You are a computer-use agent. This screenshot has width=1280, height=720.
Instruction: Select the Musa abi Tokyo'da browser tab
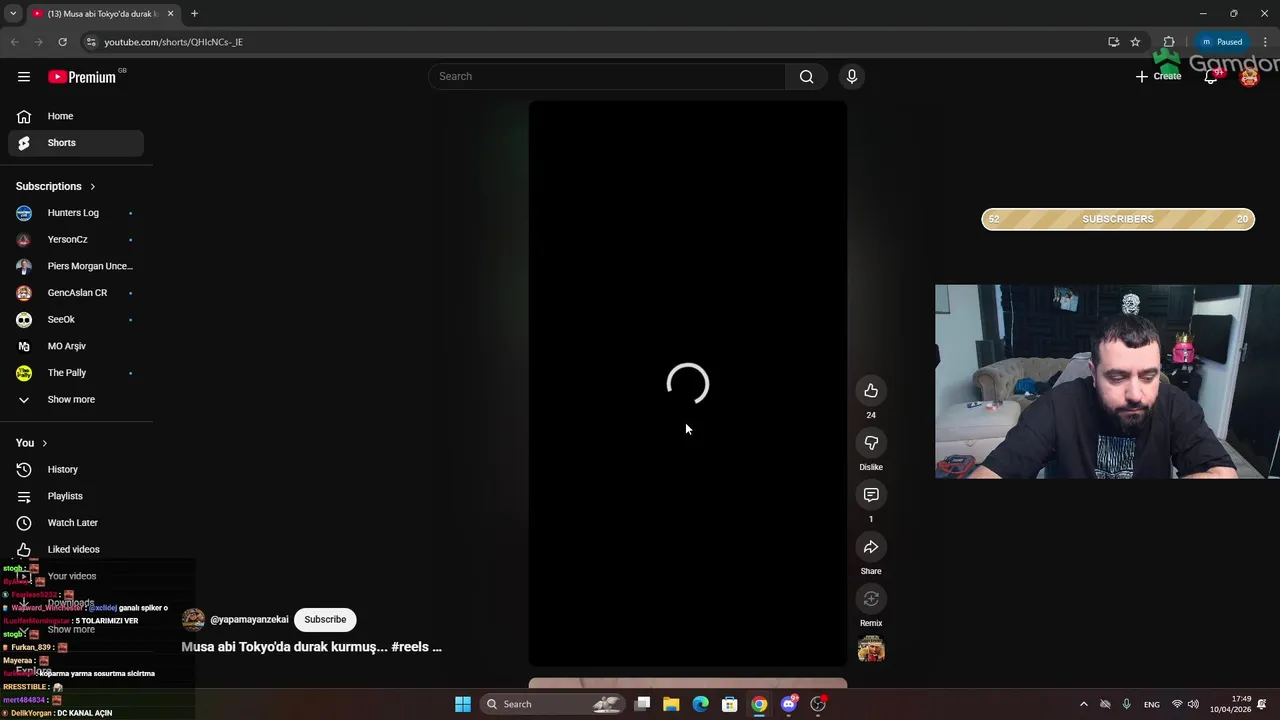coord(102,14)
